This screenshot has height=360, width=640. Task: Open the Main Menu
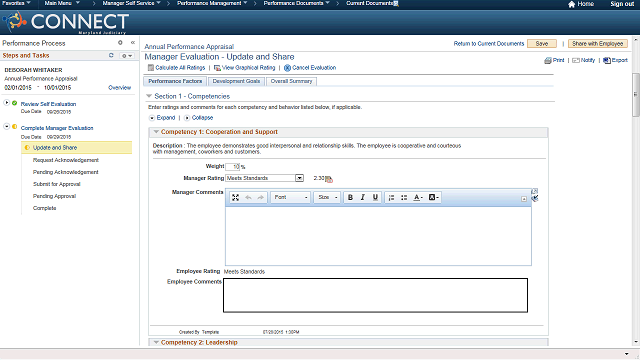pyautogui.click(x=62, y=3)
